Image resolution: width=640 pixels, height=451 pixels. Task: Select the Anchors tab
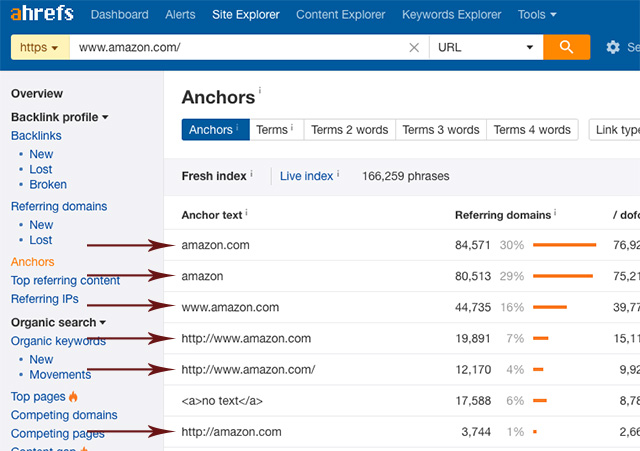point(216,130)
